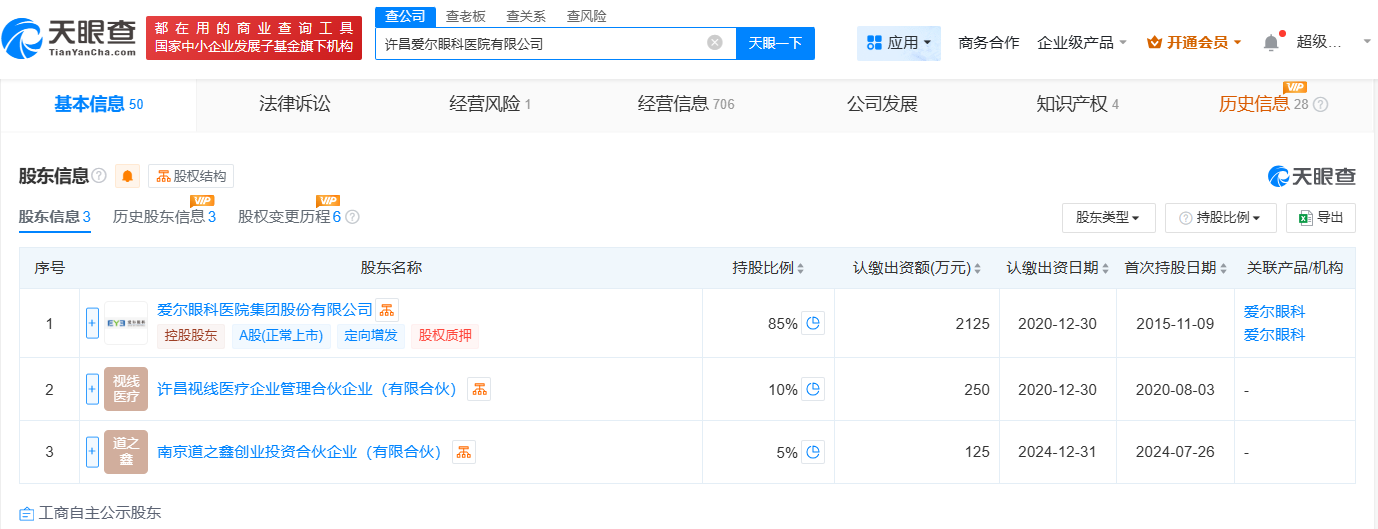The height and width of the screenshot is (529, 1378).
Task: Show pie chart for 5% shareholding
Action: click(x=813, y=452)
